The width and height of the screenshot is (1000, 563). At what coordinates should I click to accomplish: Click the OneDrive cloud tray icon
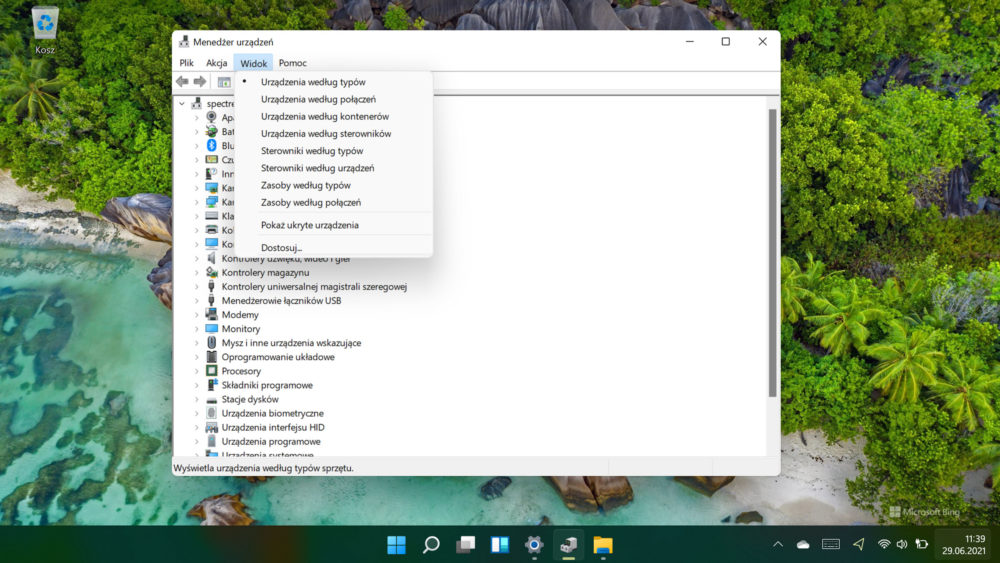pos(803,544)
